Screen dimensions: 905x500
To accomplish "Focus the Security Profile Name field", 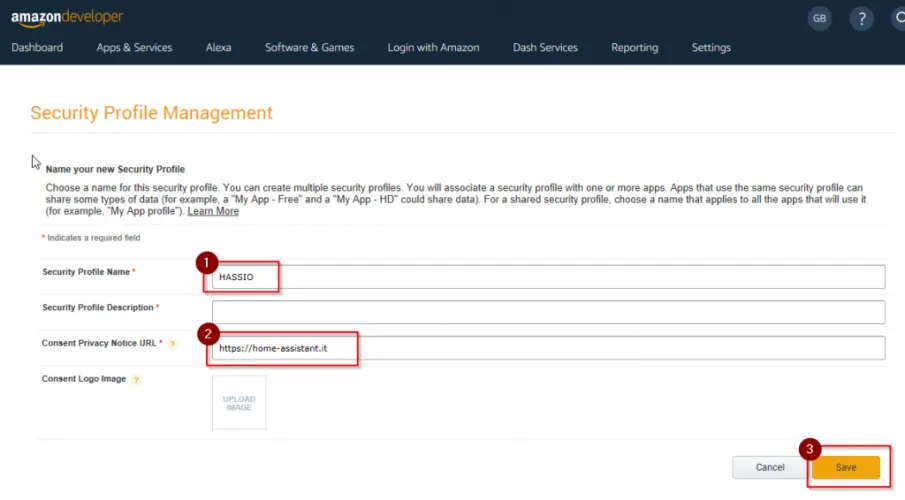I will coord(548,277).
